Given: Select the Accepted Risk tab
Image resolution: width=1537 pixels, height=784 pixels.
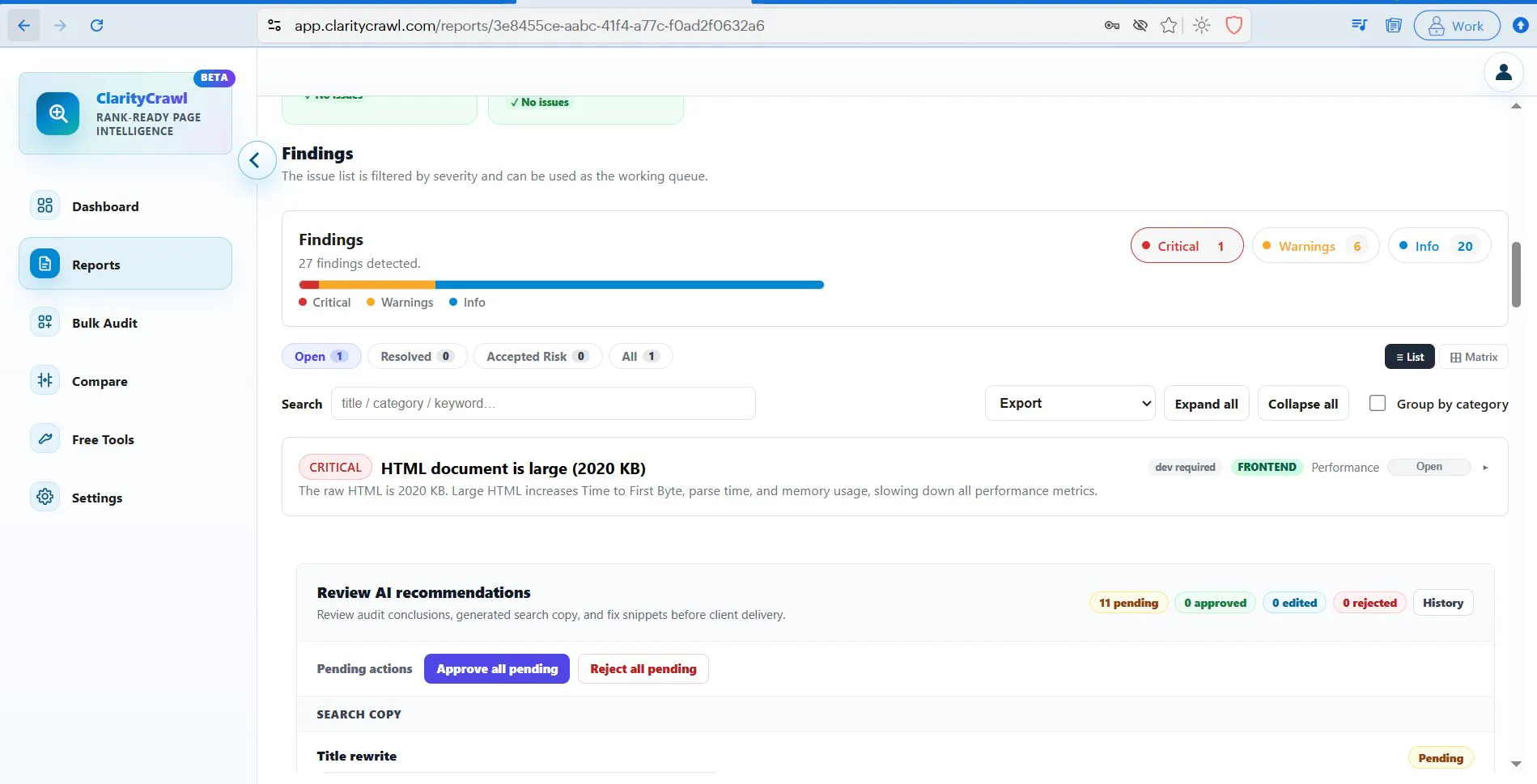Looking at the screenshot, I should point(537,356).
